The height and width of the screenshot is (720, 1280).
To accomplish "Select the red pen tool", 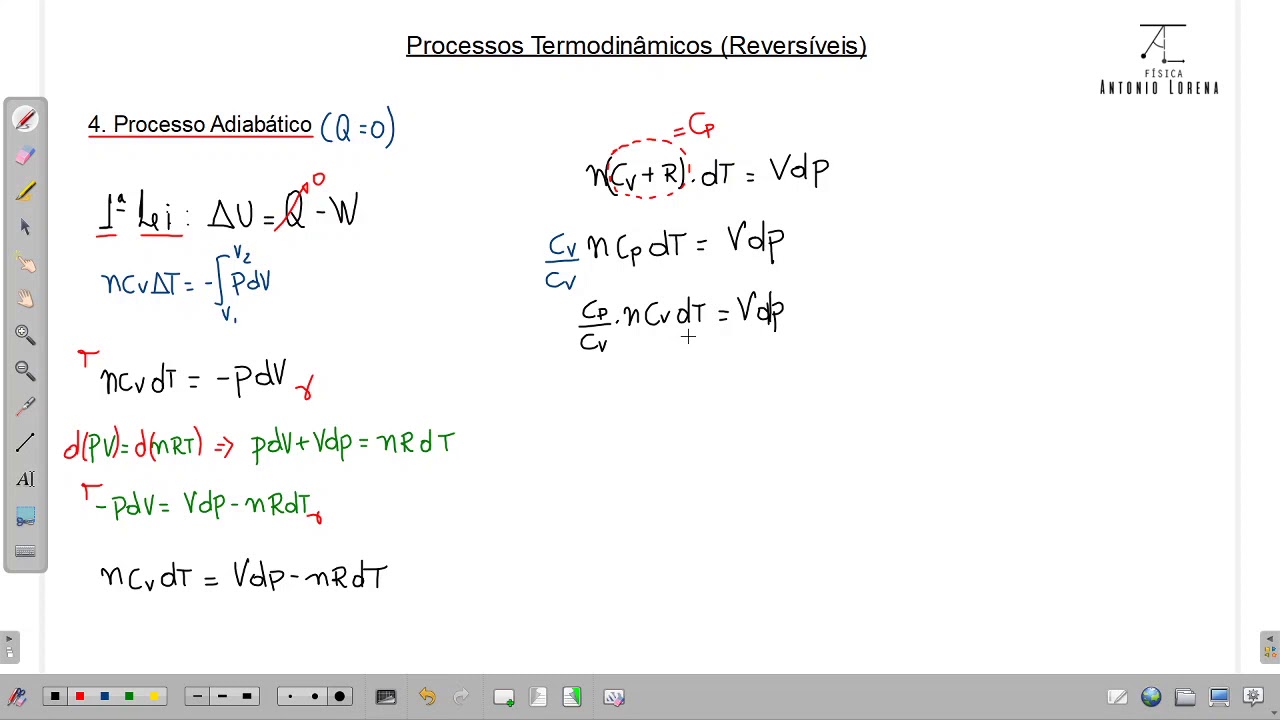I will click(25, 120).
